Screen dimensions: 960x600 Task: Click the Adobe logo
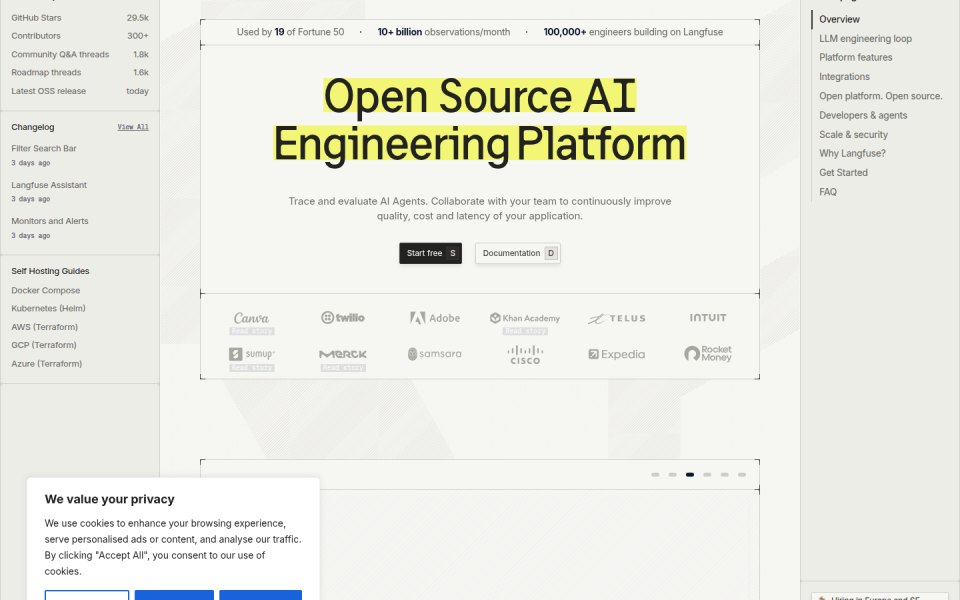(x=435, y=318)
